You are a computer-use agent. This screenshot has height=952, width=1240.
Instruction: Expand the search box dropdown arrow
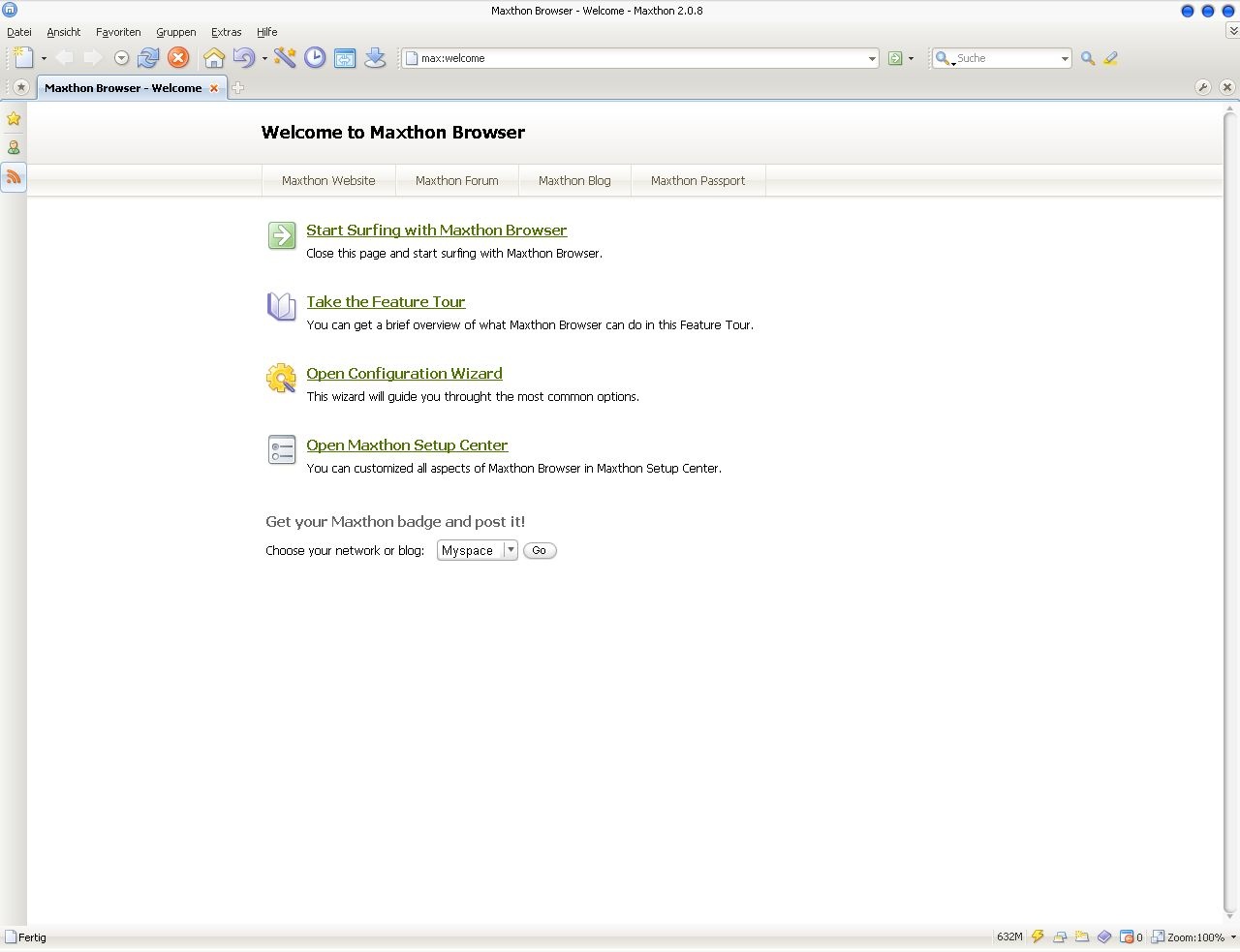pos(1065,59)
